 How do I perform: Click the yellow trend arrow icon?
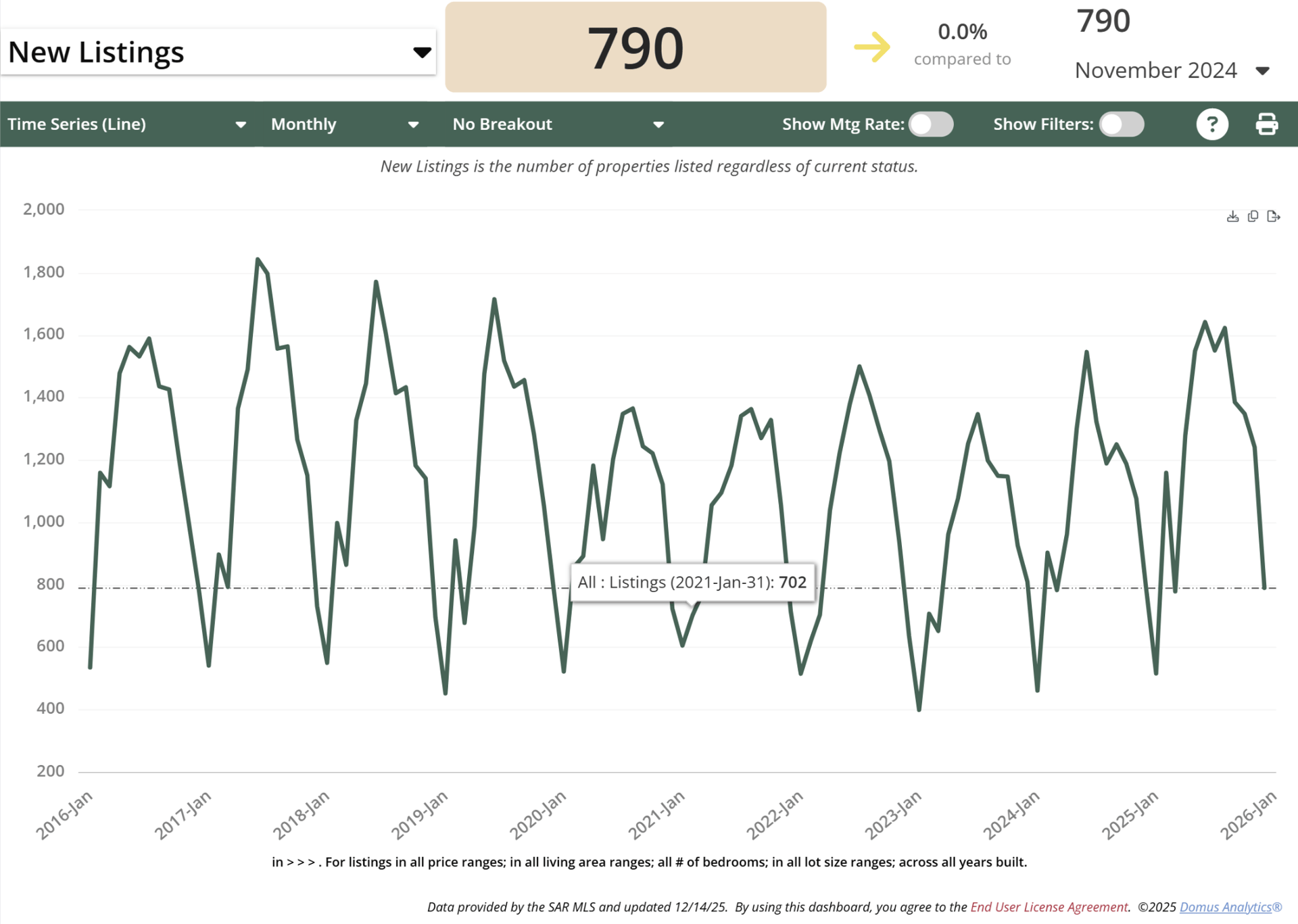coord(872,47)
